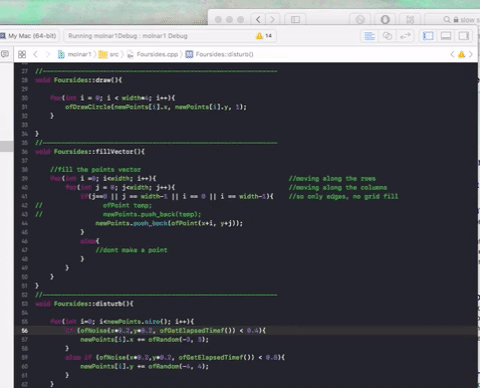Switch to the assistant editor

click(387, 36)
